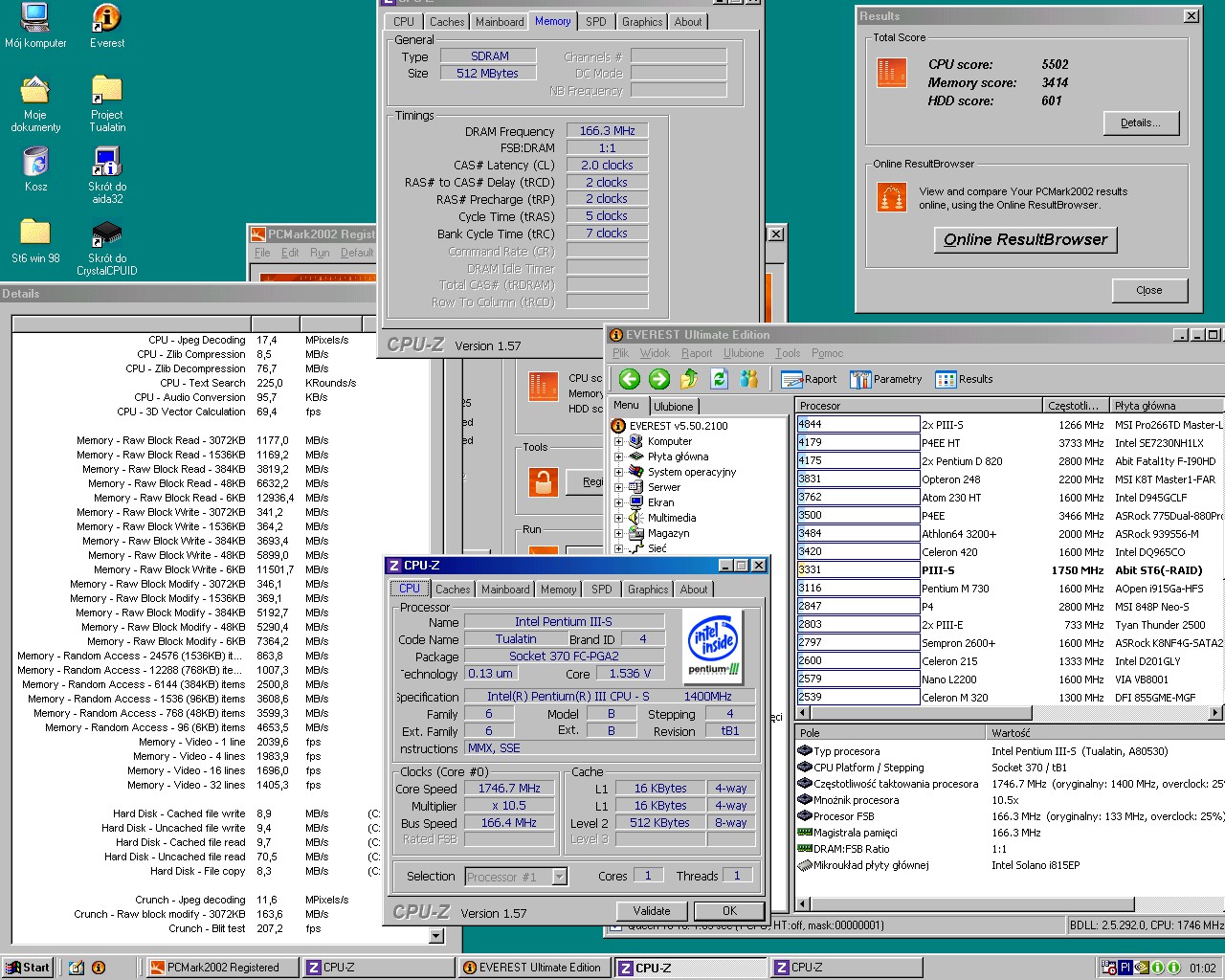
Task: Open the Windows Start menu
Action: click(x=28, y=968)
